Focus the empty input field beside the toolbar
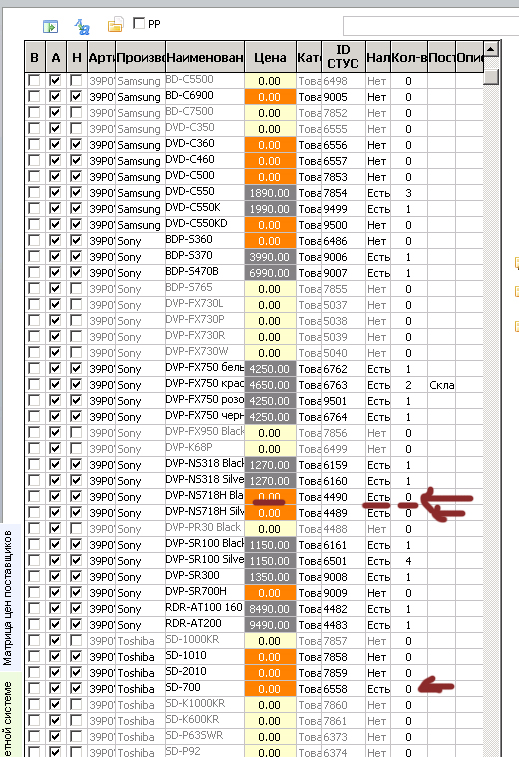Viewport: 519px width, 757px height. [x=431, y=25]
